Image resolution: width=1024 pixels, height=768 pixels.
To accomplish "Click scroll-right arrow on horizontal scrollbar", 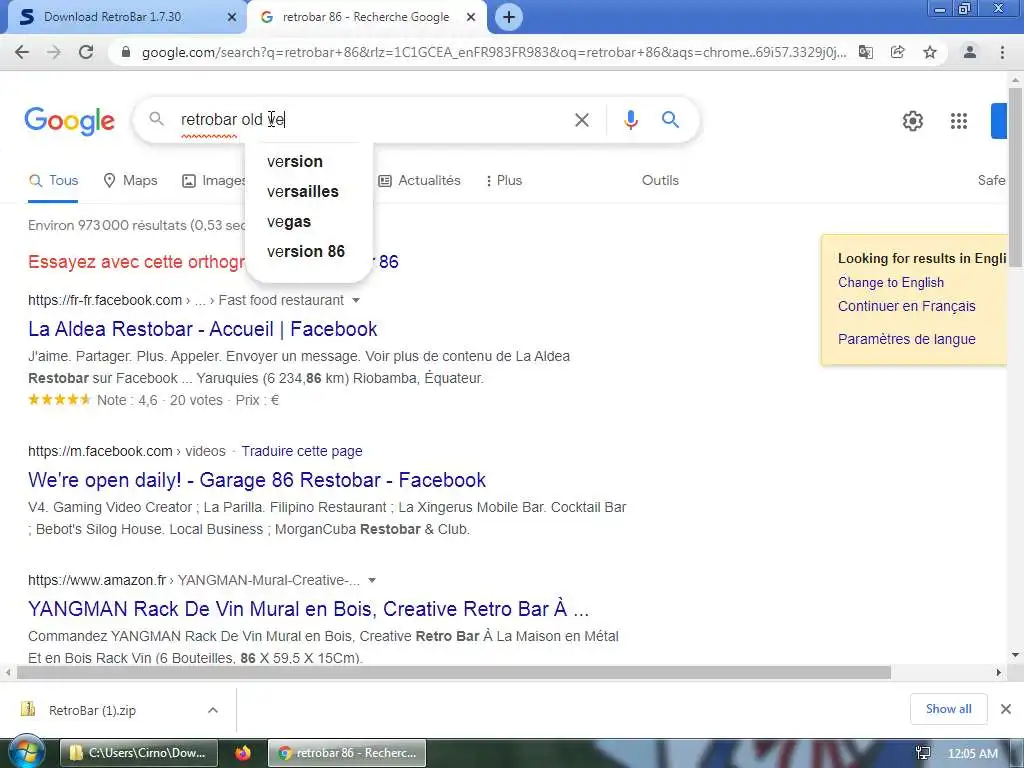I will [998, 673].
